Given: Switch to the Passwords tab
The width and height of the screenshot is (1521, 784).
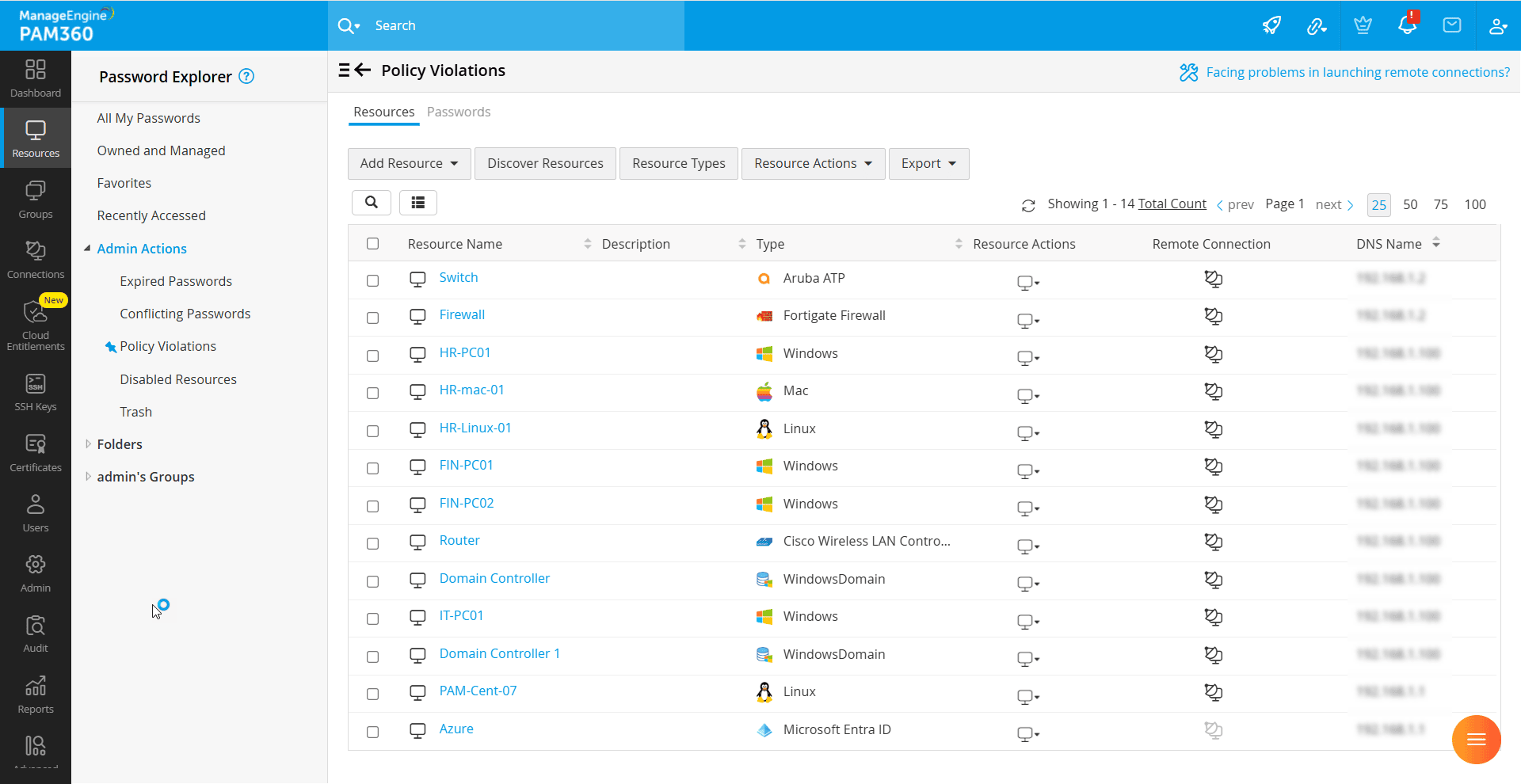Looking at the screenshot, I should (459, 112).
